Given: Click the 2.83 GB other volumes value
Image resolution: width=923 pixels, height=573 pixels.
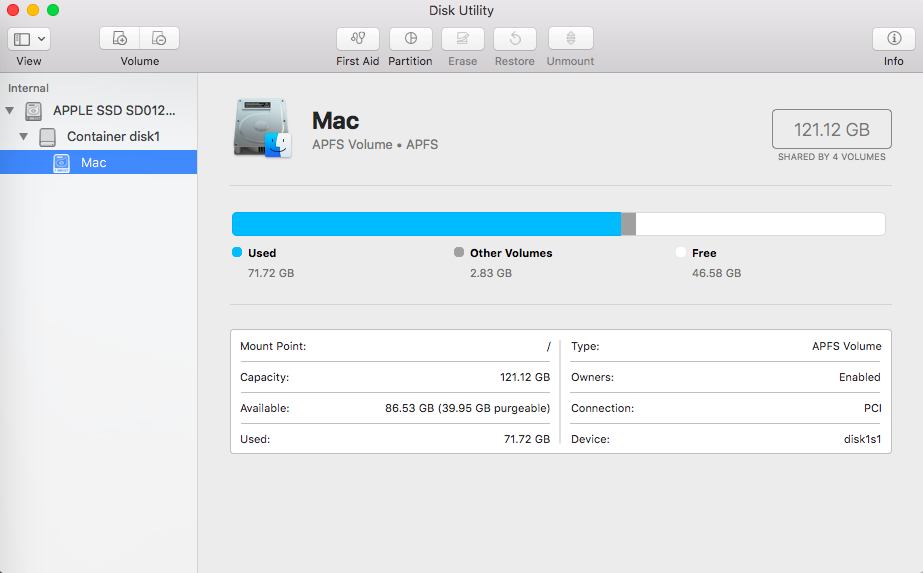Looking at the screenshot, I should click(x=491, y=273).
